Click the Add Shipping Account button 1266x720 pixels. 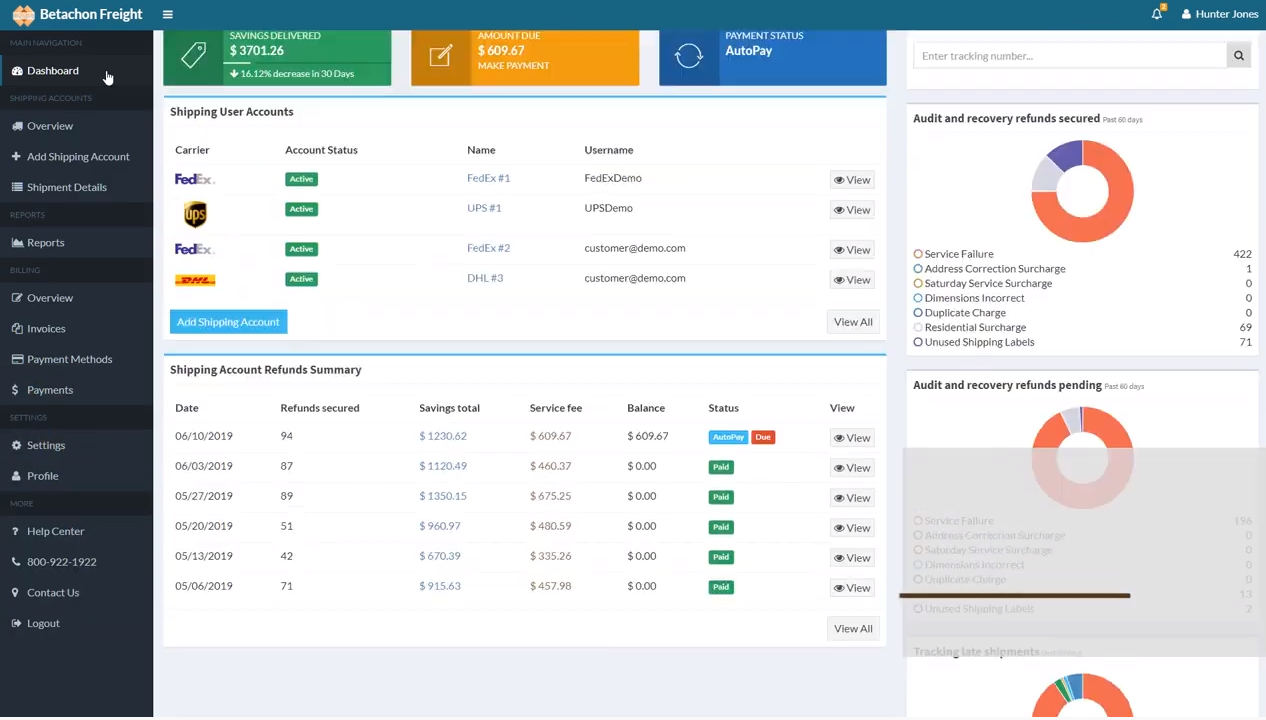[228, 321]
